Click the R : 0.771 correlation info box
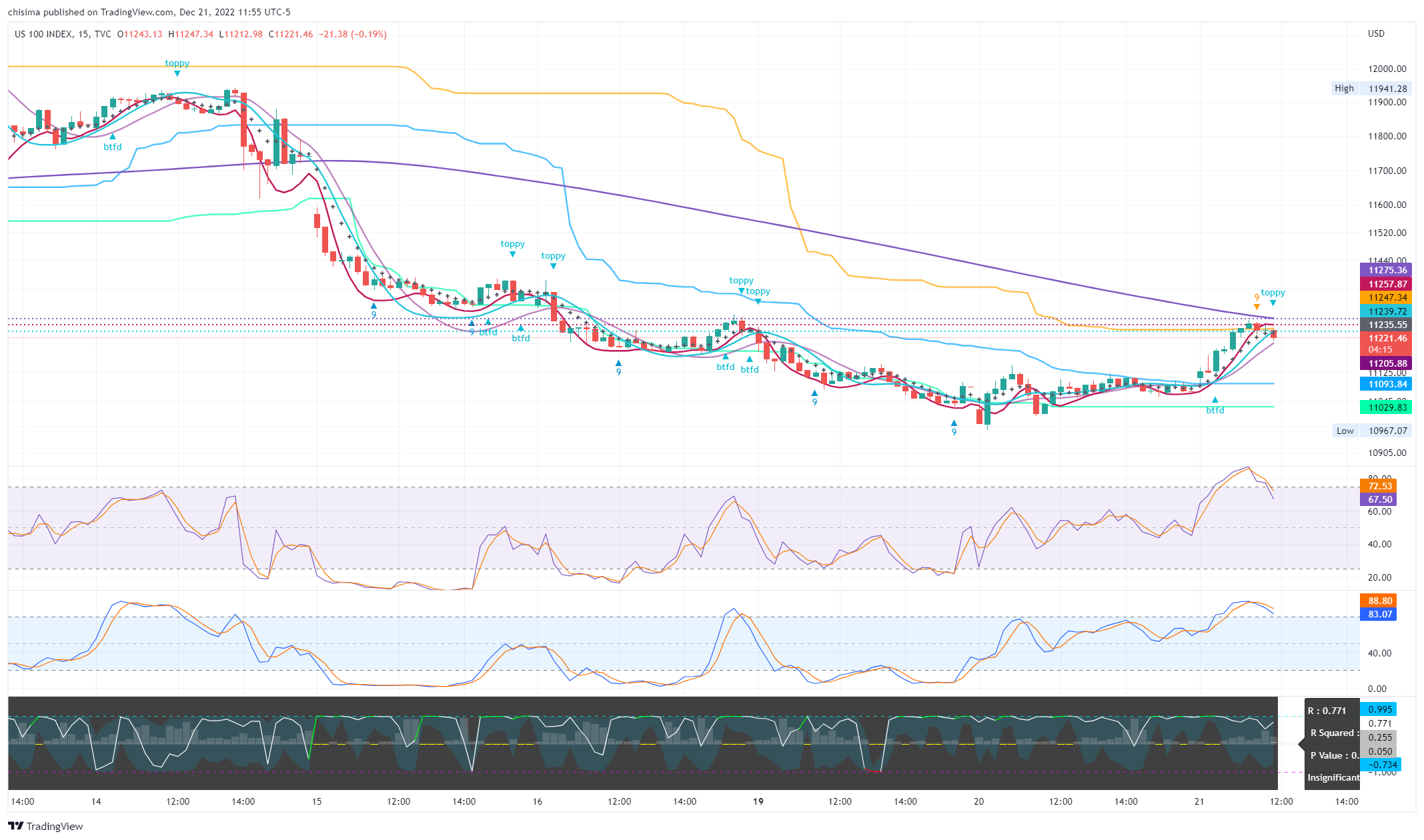 point(1327,711)
